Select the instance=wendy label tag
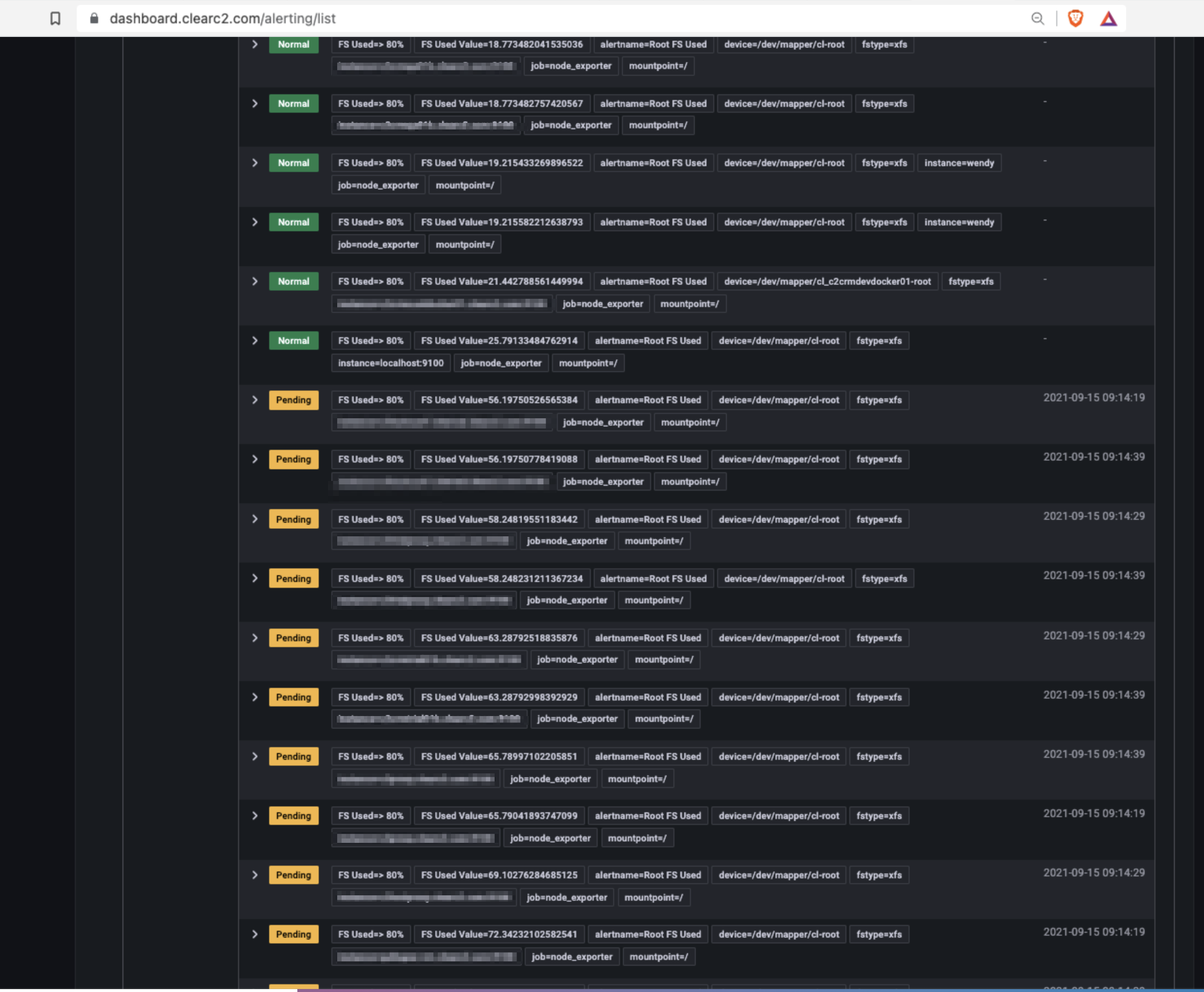 click(960, 163)
